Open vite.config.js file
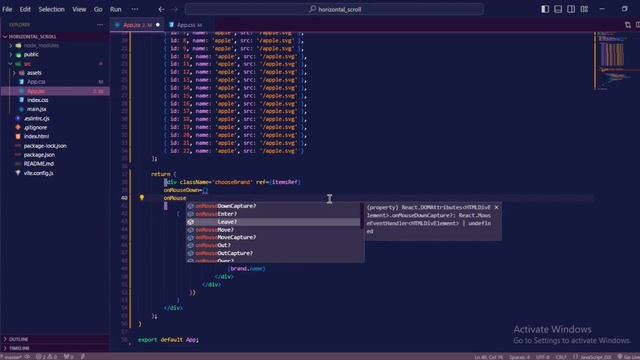This screenshot has width=640, height=360. click(55, 173)
